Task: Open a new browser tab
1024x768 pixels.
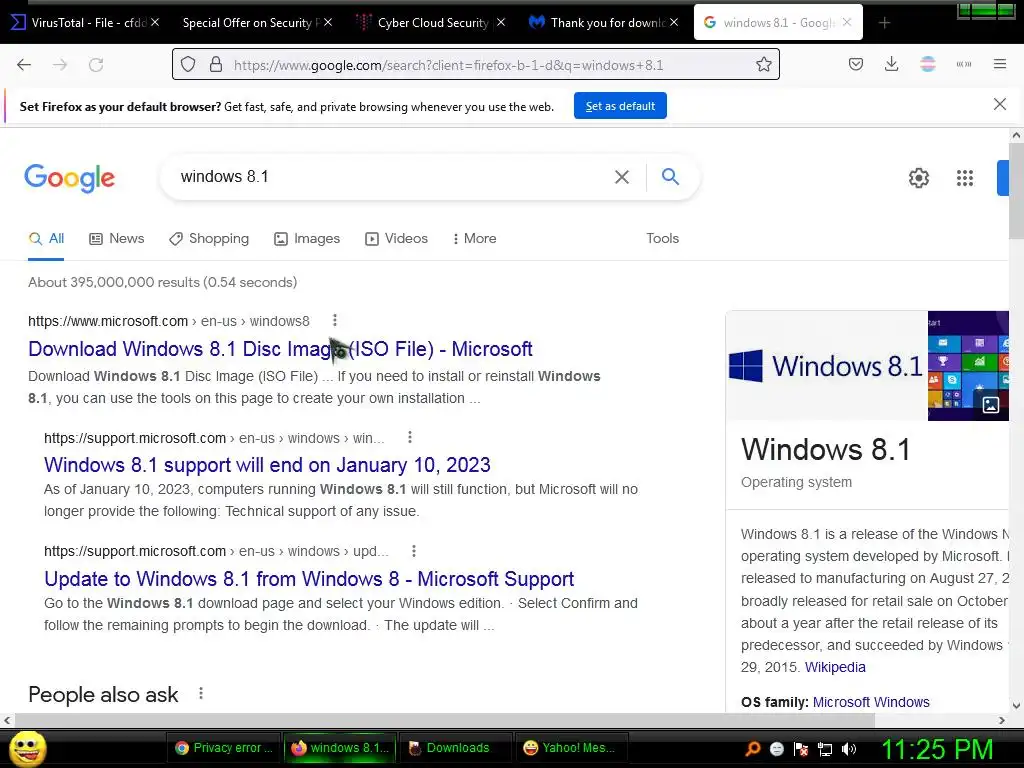Action: [884, 23]
